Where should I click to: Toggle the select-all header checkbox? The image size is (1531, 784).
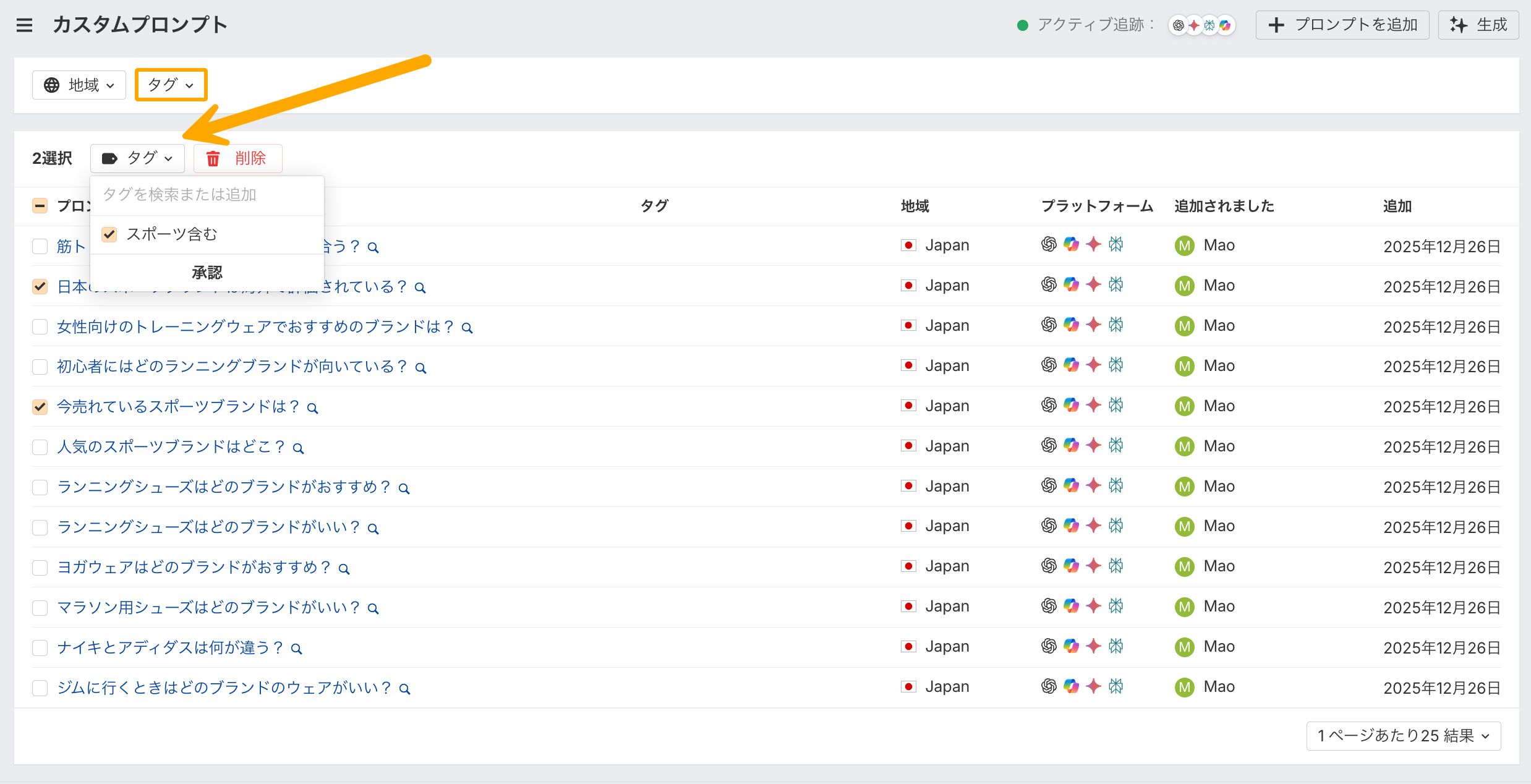pyautogui.click(x=40, y=206)
